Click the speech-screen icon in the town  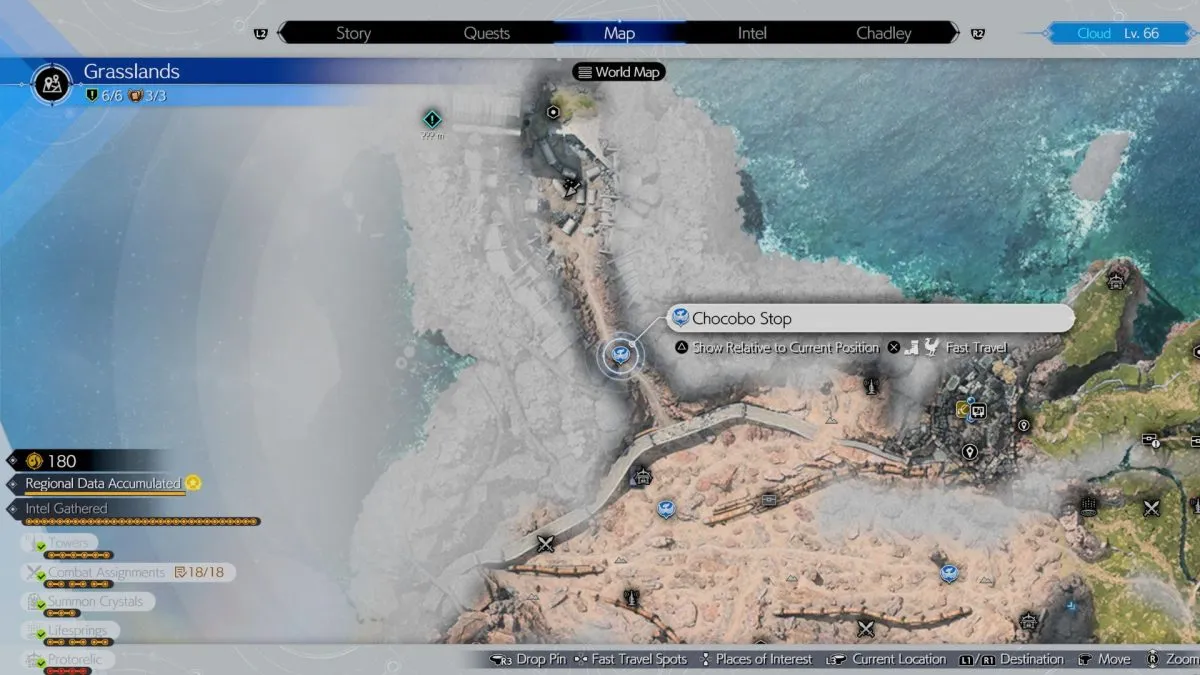pyautogui.click(x=979, y=410)
